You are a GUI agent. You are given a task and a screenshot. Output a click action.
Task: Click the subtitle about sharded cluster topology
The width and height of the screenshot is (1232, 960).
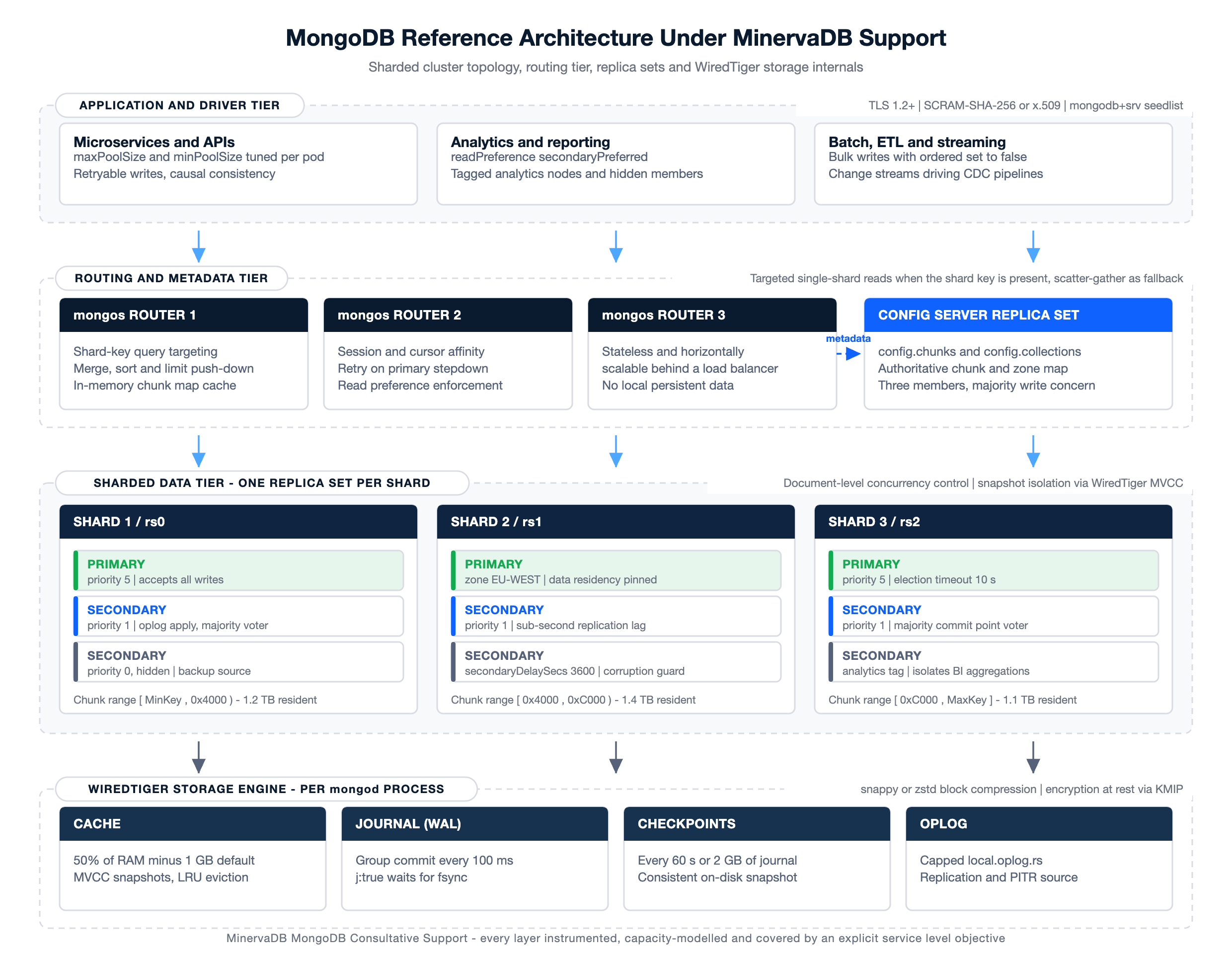click(616, 67)
